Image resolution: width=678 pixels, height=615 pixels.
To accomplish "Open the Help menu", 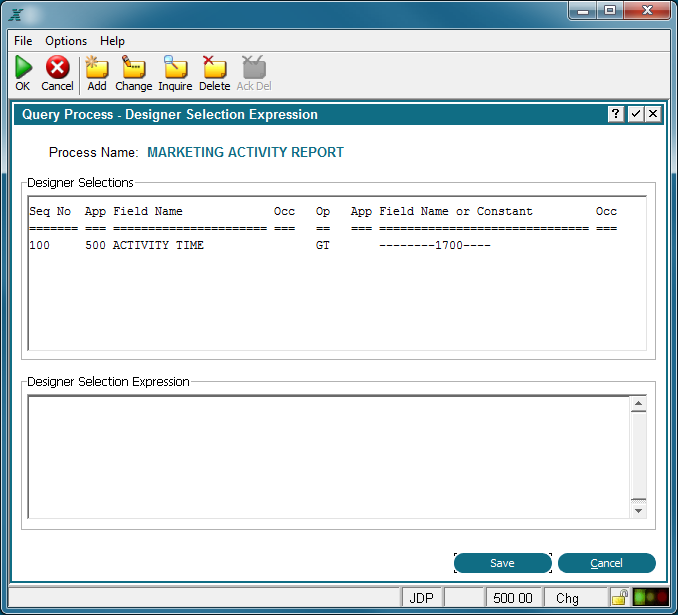I will 112,41.
